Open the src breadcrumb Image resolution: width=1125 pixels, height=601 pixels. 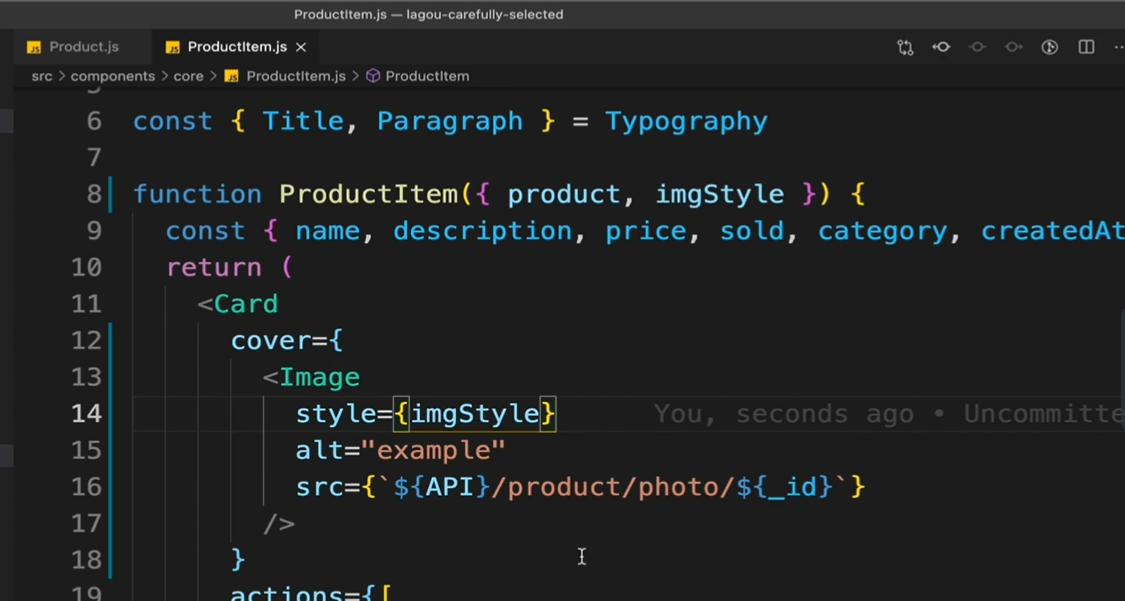(42, 76)
